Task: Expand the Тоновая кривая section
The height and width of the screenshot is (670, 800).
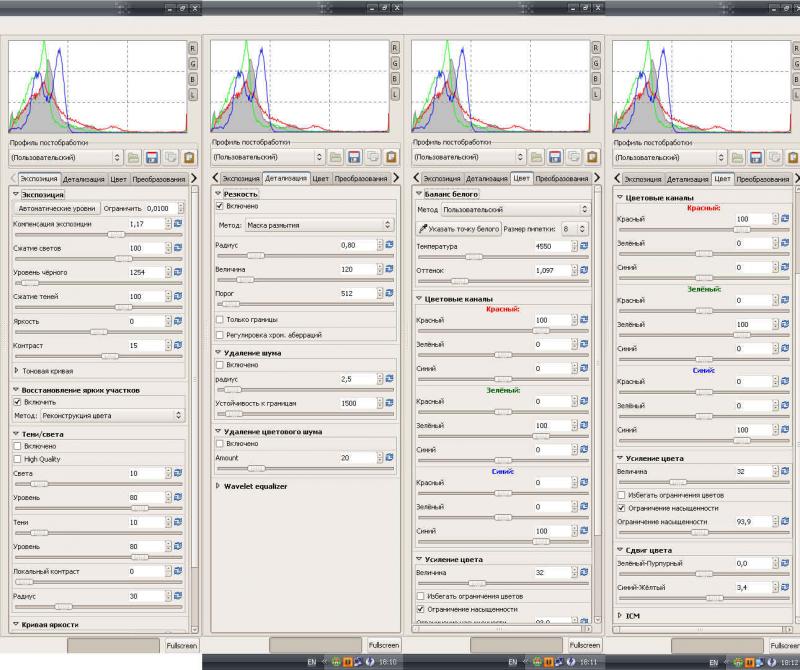Action: pyautogui.click(x=17, y=371)
